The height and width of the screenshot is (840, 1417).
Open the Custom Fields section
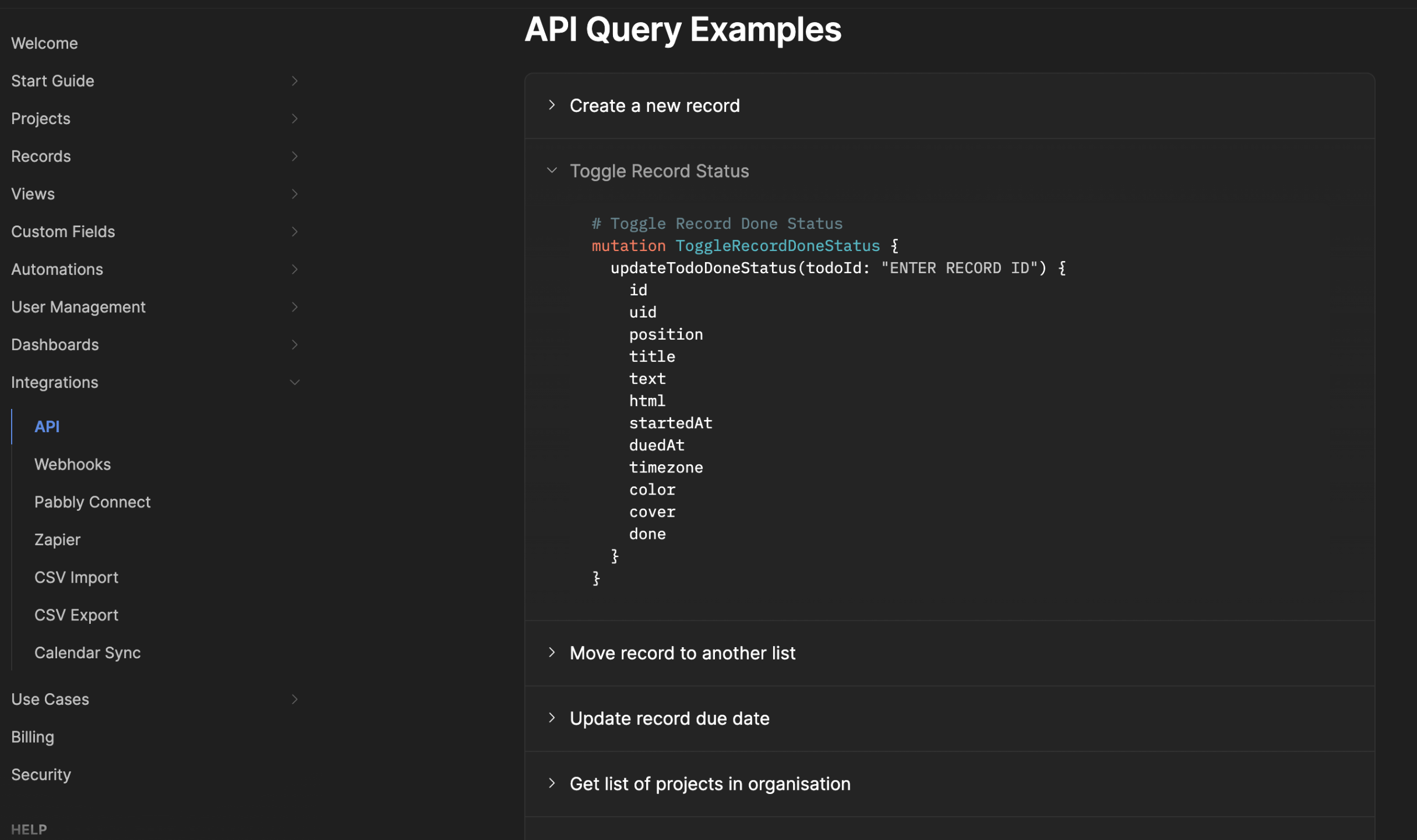(x=63, y=232)
